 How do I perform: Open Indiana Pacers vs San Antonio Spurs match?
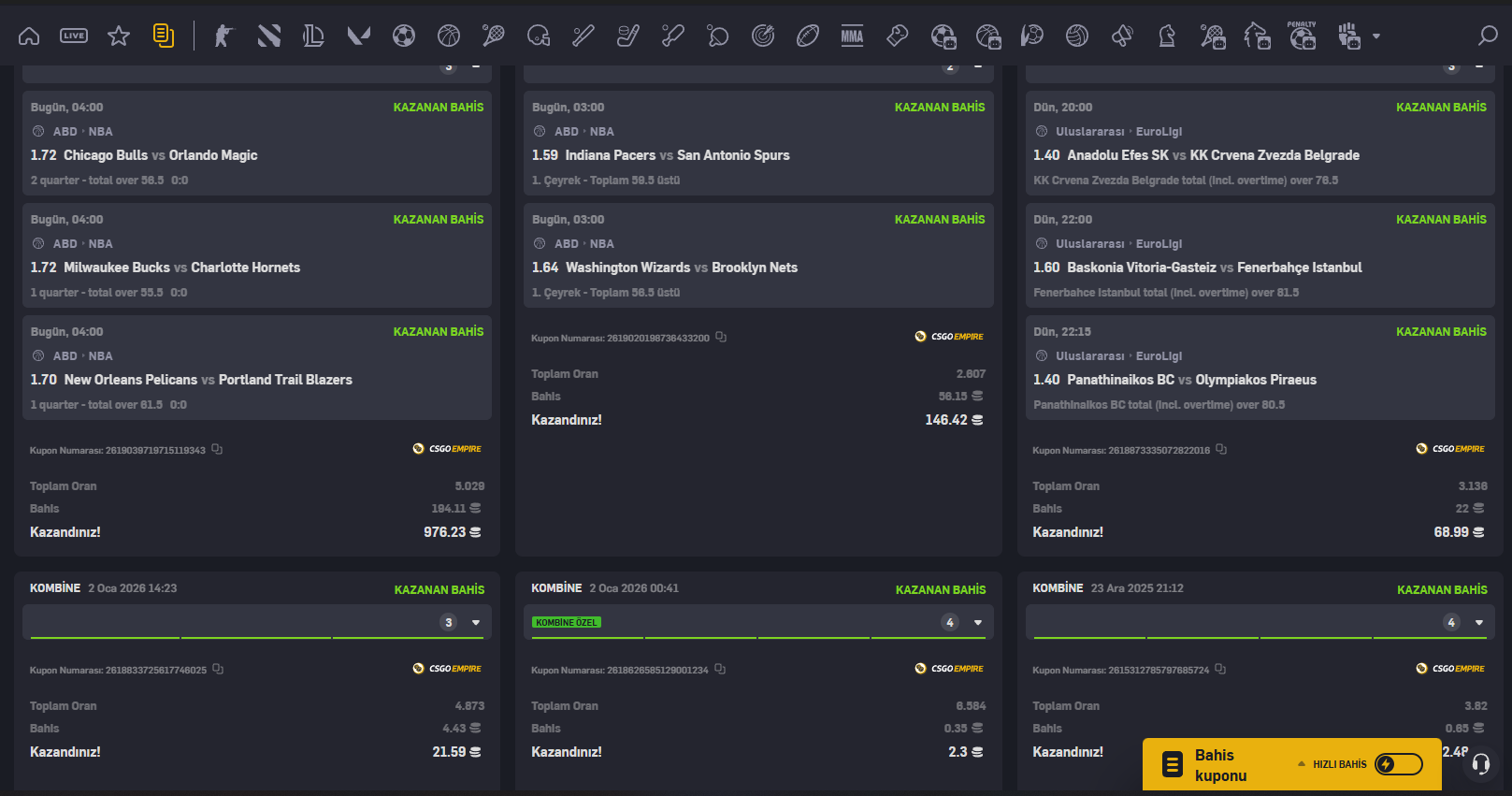(x=677, y=155)
